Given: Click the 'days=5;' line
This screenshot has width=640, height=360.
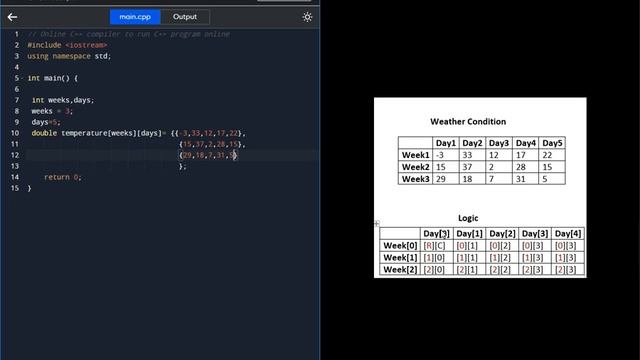Looking at the screenshot, I should coord(46,122).
